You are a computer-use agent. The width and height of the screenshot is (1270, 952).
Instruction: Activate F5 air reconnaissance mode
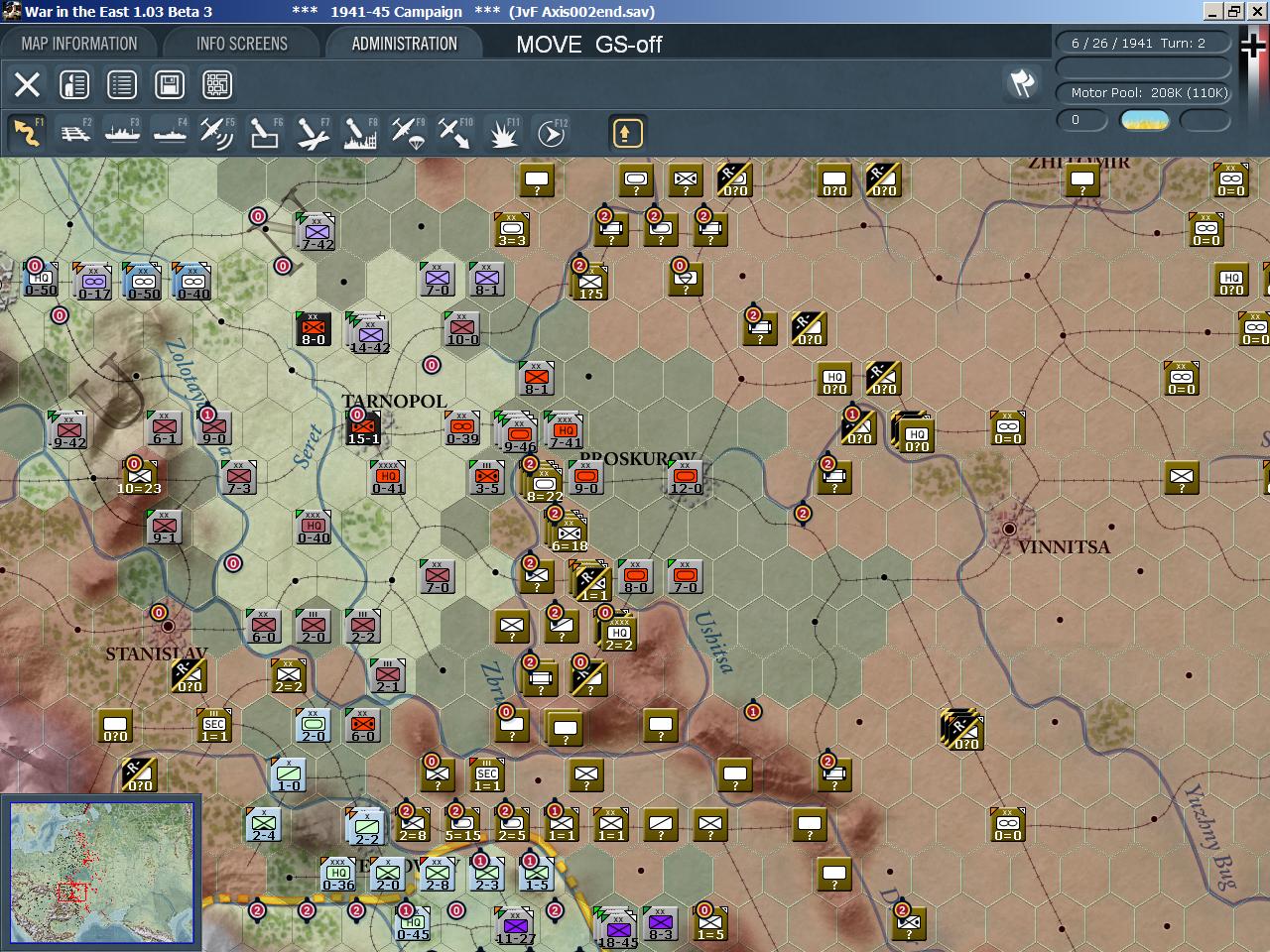(x=217, y=133)
